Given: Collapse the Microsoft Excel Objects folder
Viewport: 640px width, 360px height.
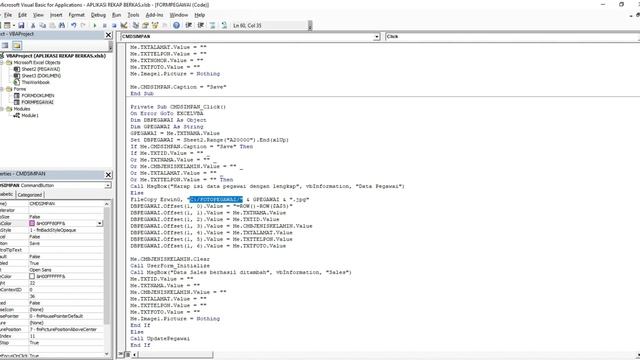Looking at the screenshot, I should [x=2, y=63].
